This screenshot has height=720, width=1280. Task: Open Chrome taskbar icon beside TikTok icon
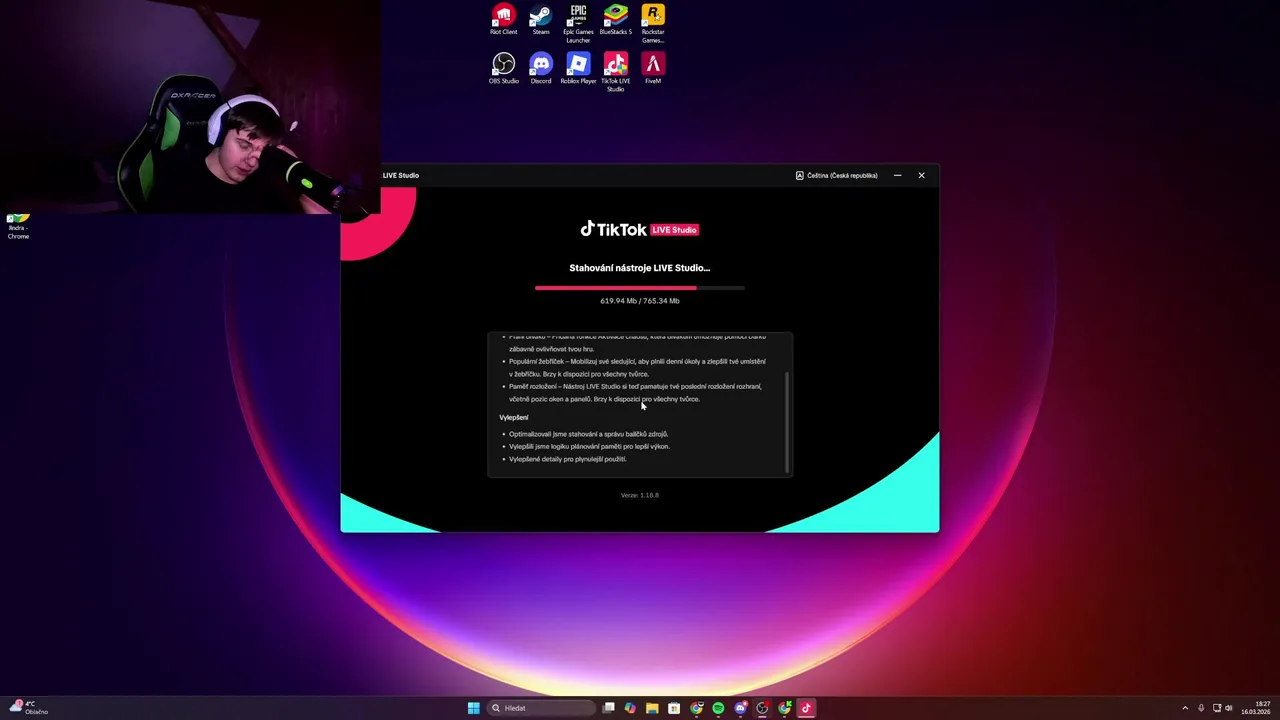coord(784,708)
